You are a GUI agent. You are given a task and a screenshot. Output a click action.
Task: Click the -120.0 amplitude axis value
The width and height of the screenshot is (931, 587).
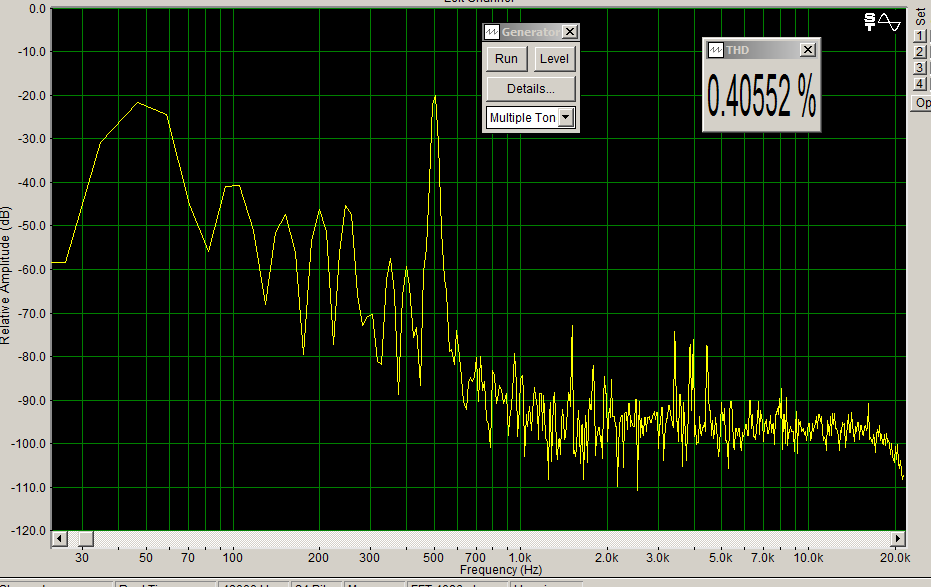(27, 531)
